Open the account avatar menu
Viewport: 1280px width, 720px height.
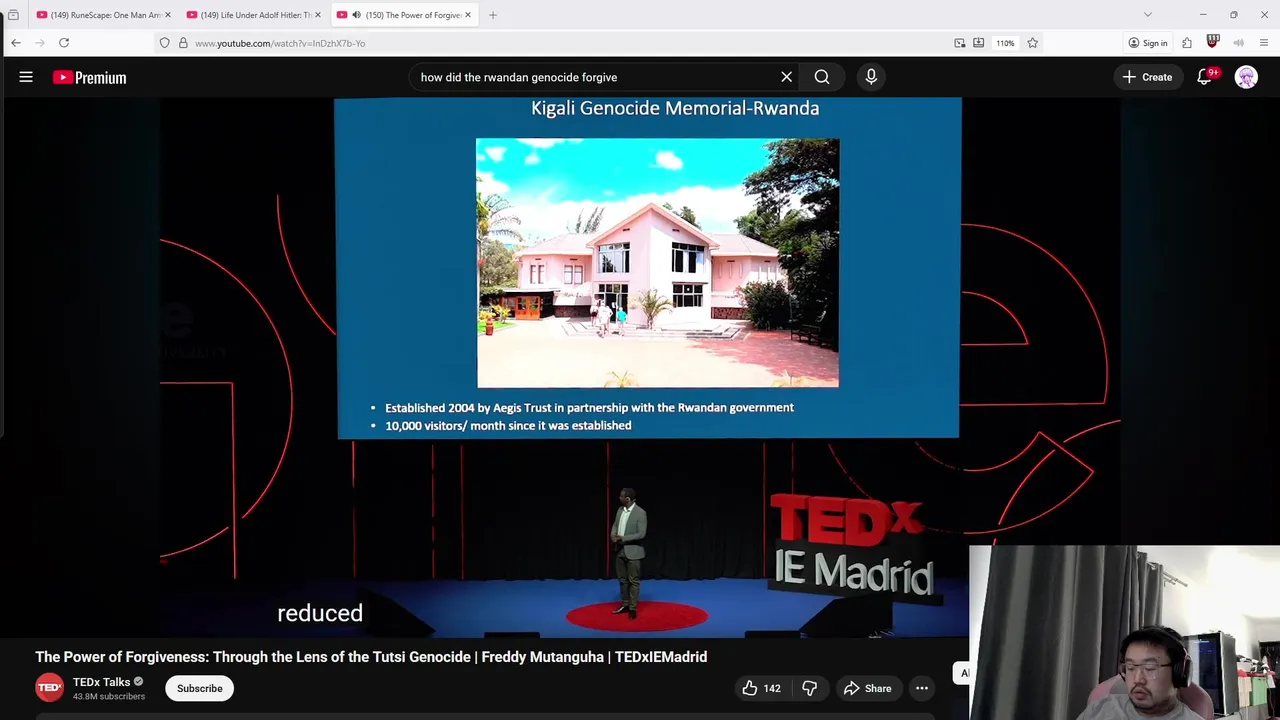[x=1246, y=77]
